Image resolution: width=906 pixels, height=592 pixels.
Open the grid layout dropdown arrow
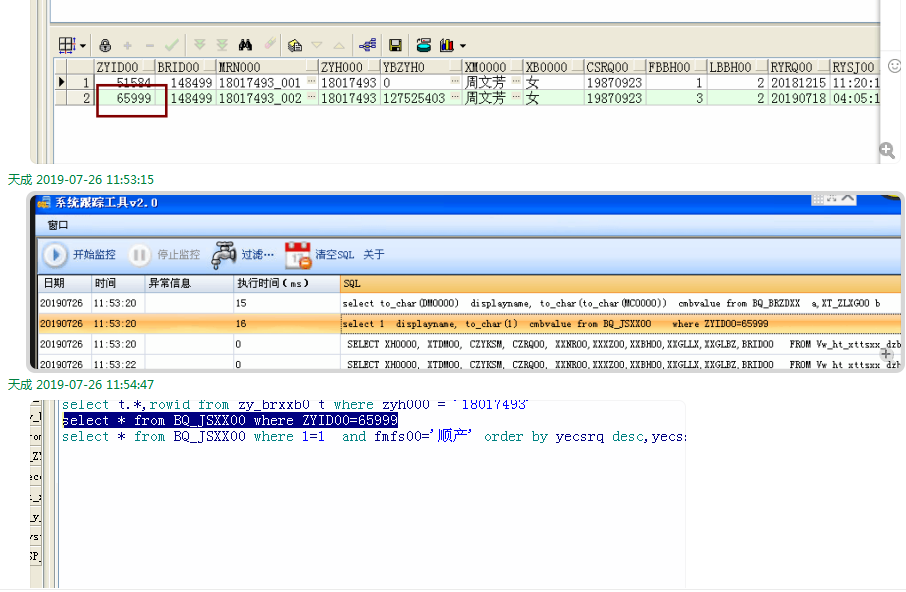click(x=82, y=46)
